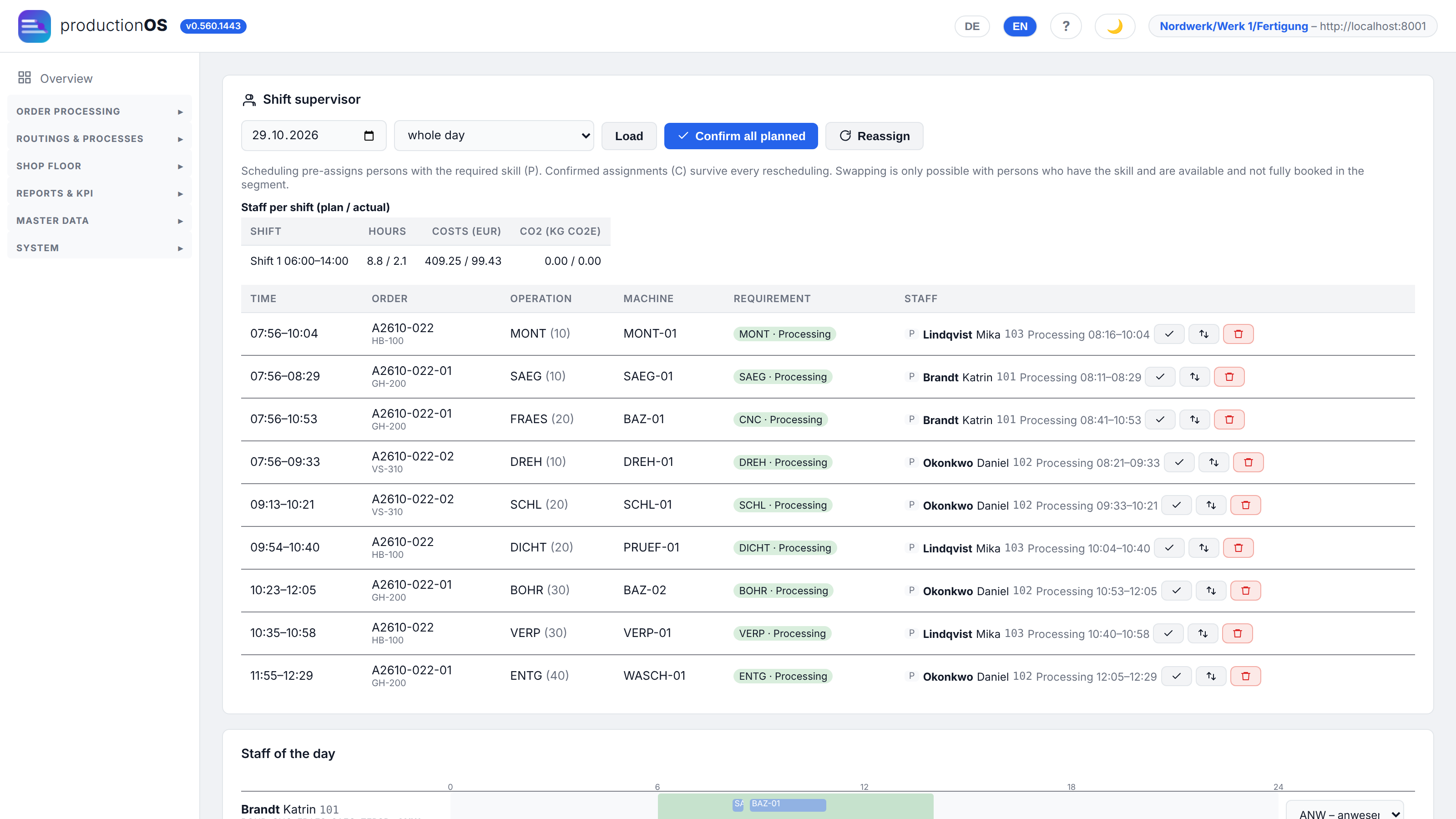Swap staff for FRAES (20) operation
The image size is (1456, 819).
click(x=1194, y=420)
